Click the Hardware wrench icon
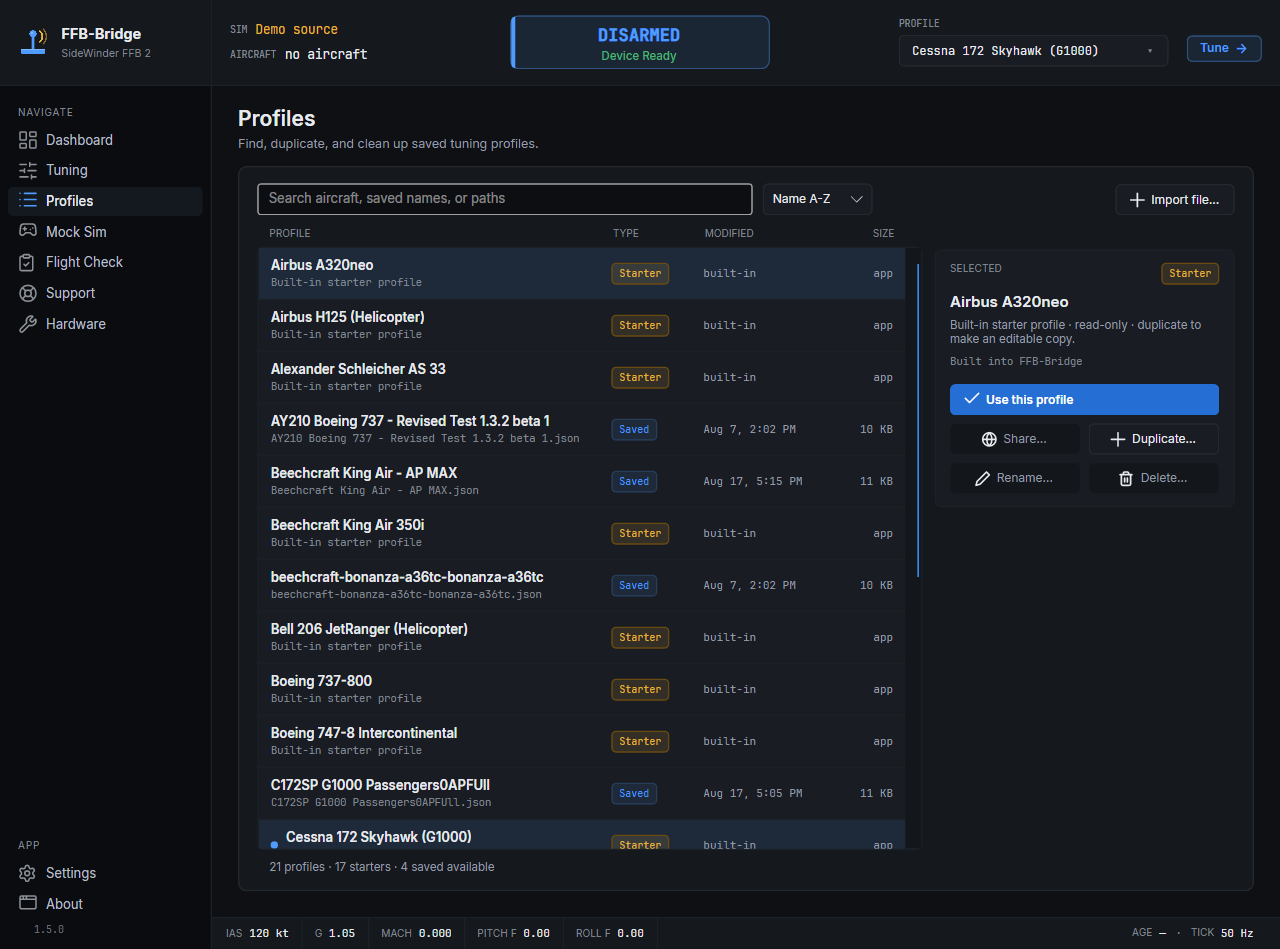Image resolution: width=1280 pixels, height=949 pixels. pos(28,324)
